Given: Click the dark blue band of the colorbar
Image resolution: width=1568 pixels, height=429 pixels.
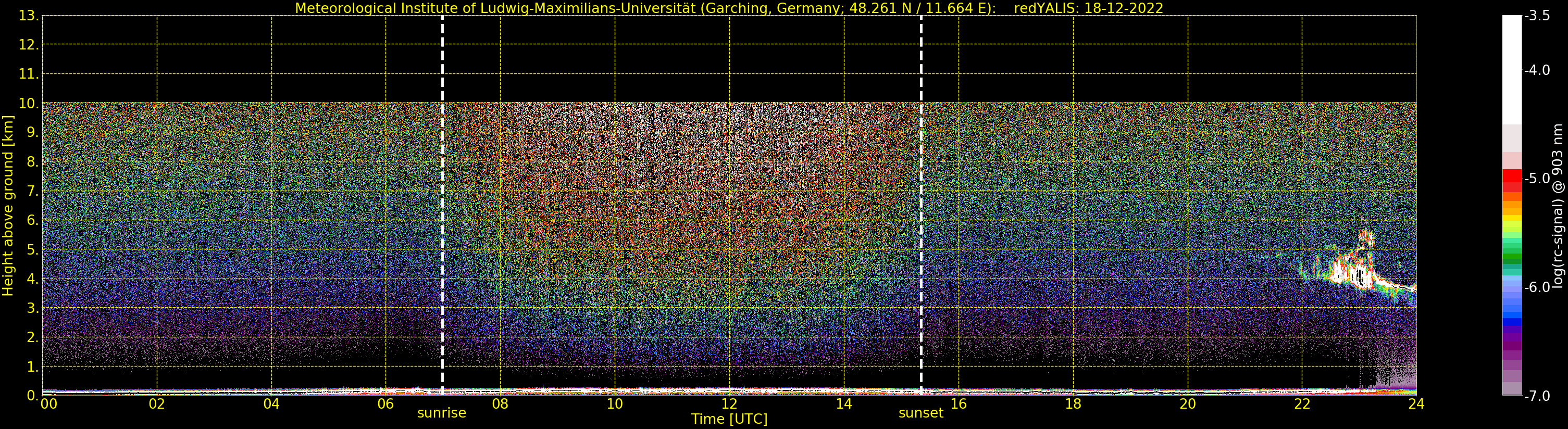Looking at the screenshot, I should (1512, 322).
